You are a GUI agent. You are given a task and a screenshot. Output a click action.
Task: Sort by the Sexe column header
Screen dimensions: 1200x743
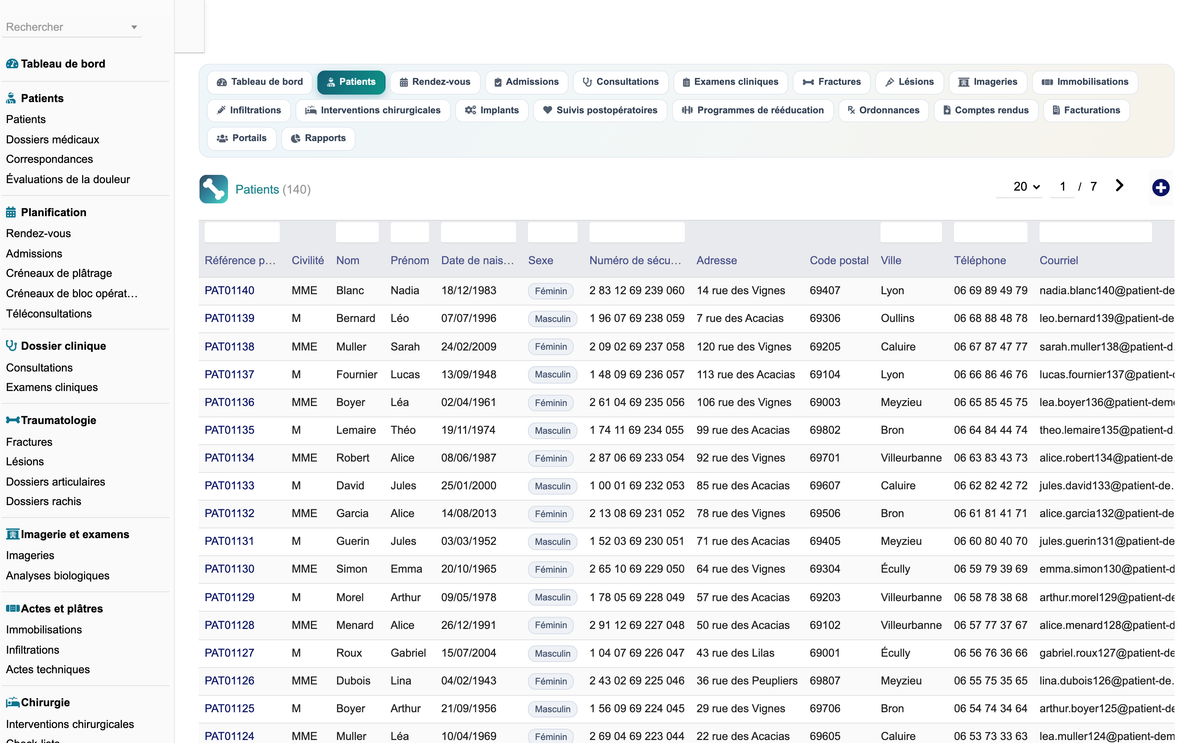[x=541, y=260]
